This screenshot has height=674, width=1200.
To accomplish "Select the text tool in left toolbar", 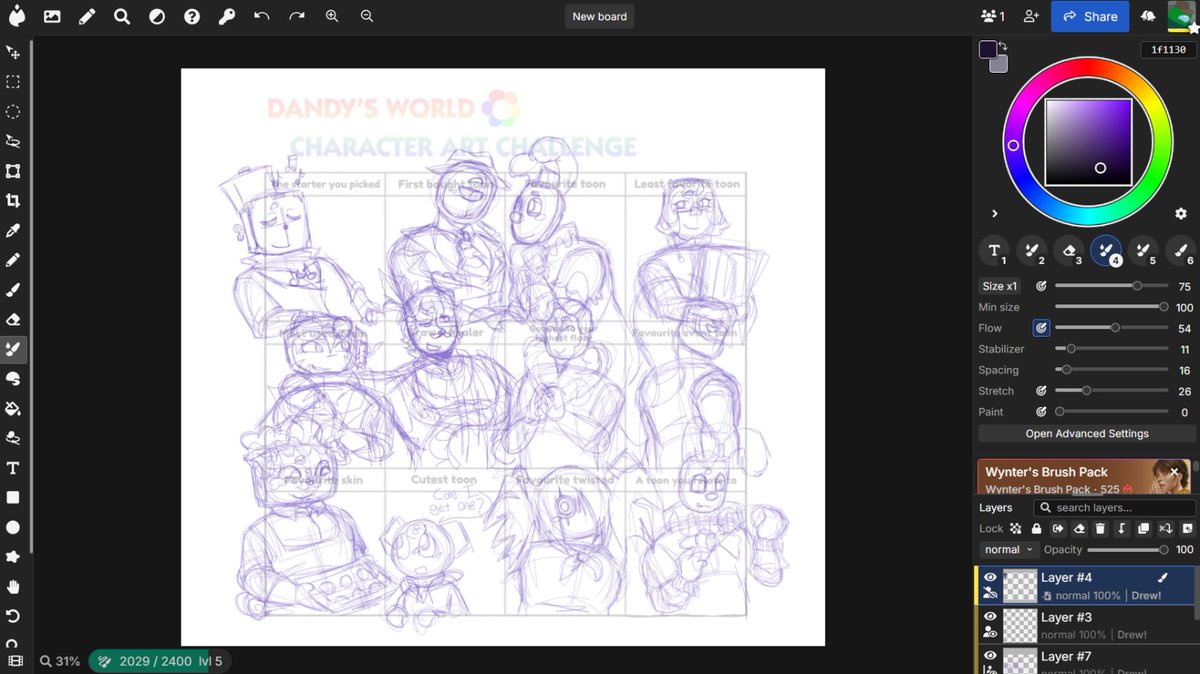I will 13,468.
